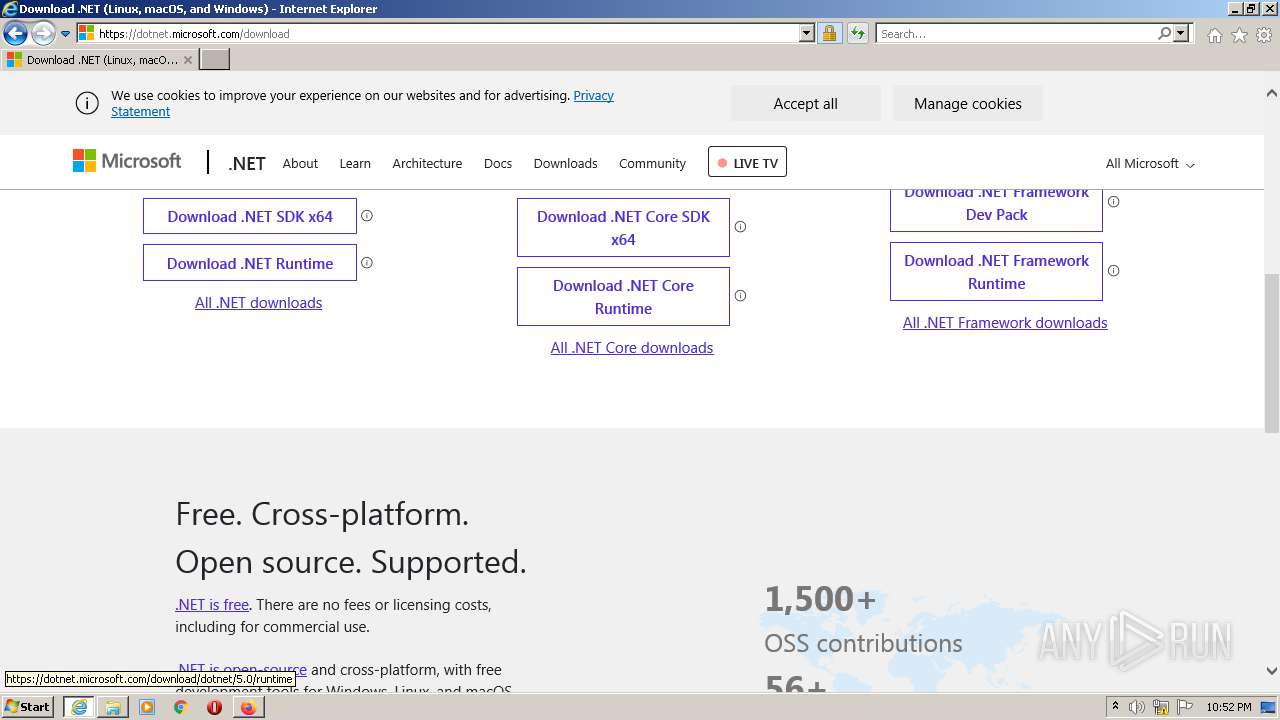Click the Microsoft logo
Image resolution: width=1280 pixels, height=720 pixels.
[127, 161]
